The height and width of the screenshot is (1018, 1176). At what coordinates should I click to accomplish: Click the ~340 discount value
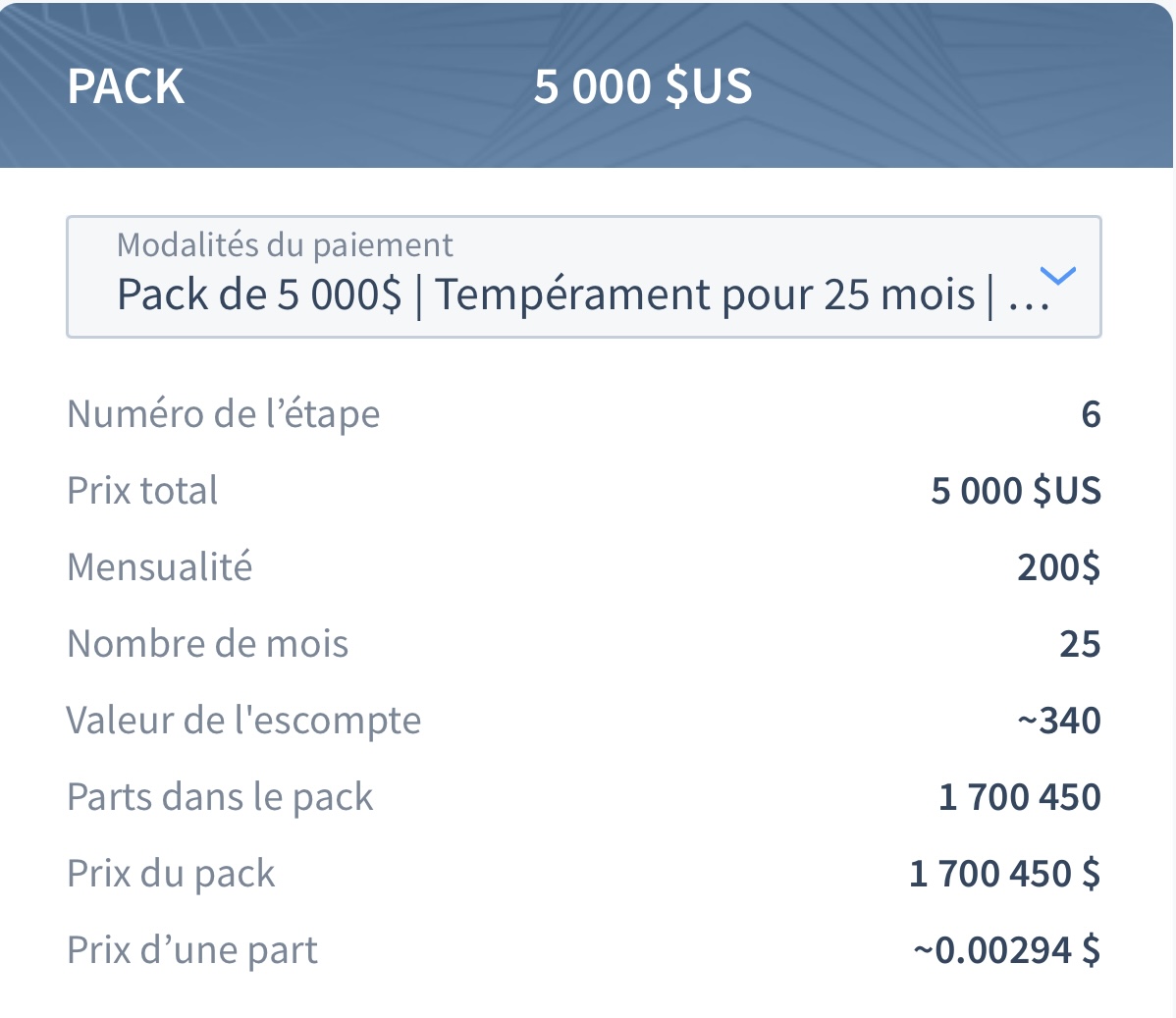[x=1059, y=721]
